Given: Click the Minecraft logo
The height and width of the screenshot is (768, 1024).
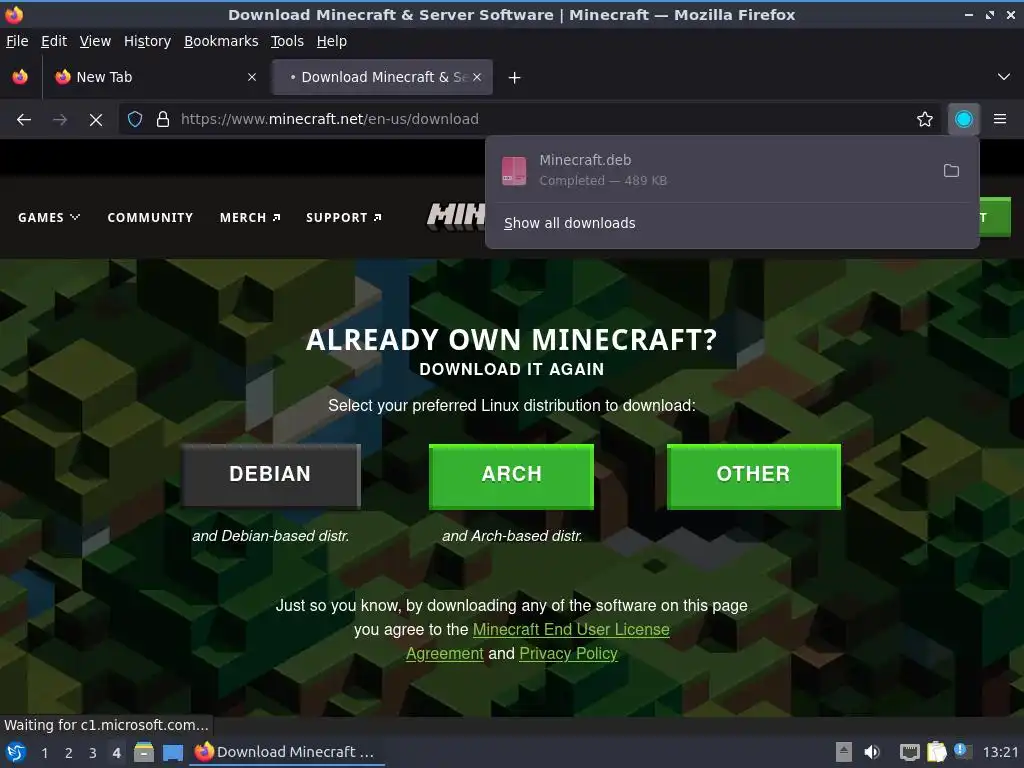Looking at the screenshot, I should pos(456,216).
